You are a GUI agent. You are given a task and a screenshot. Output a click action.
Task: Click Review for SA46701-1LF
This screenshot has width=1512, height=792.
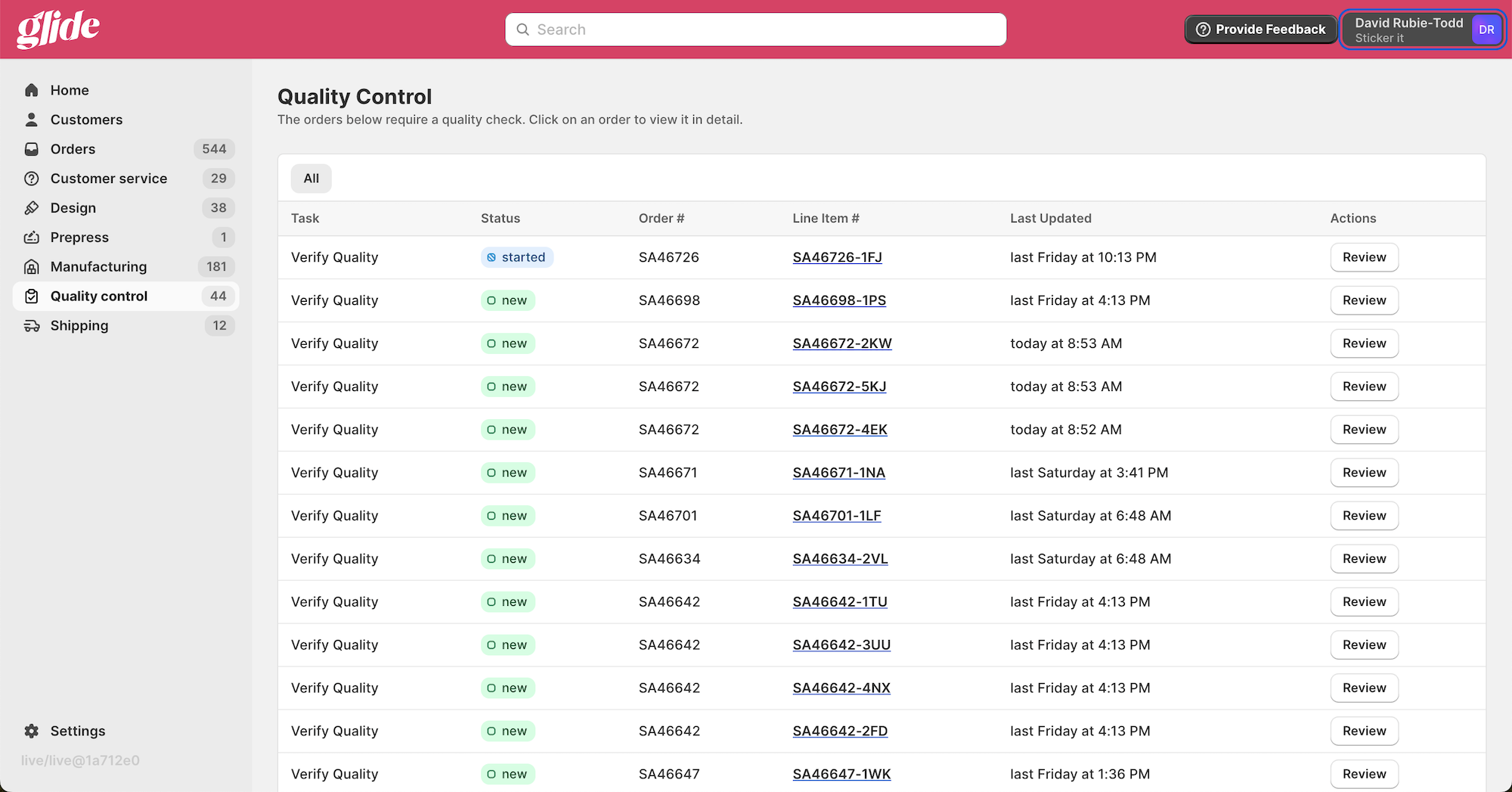pos(1364,516)
